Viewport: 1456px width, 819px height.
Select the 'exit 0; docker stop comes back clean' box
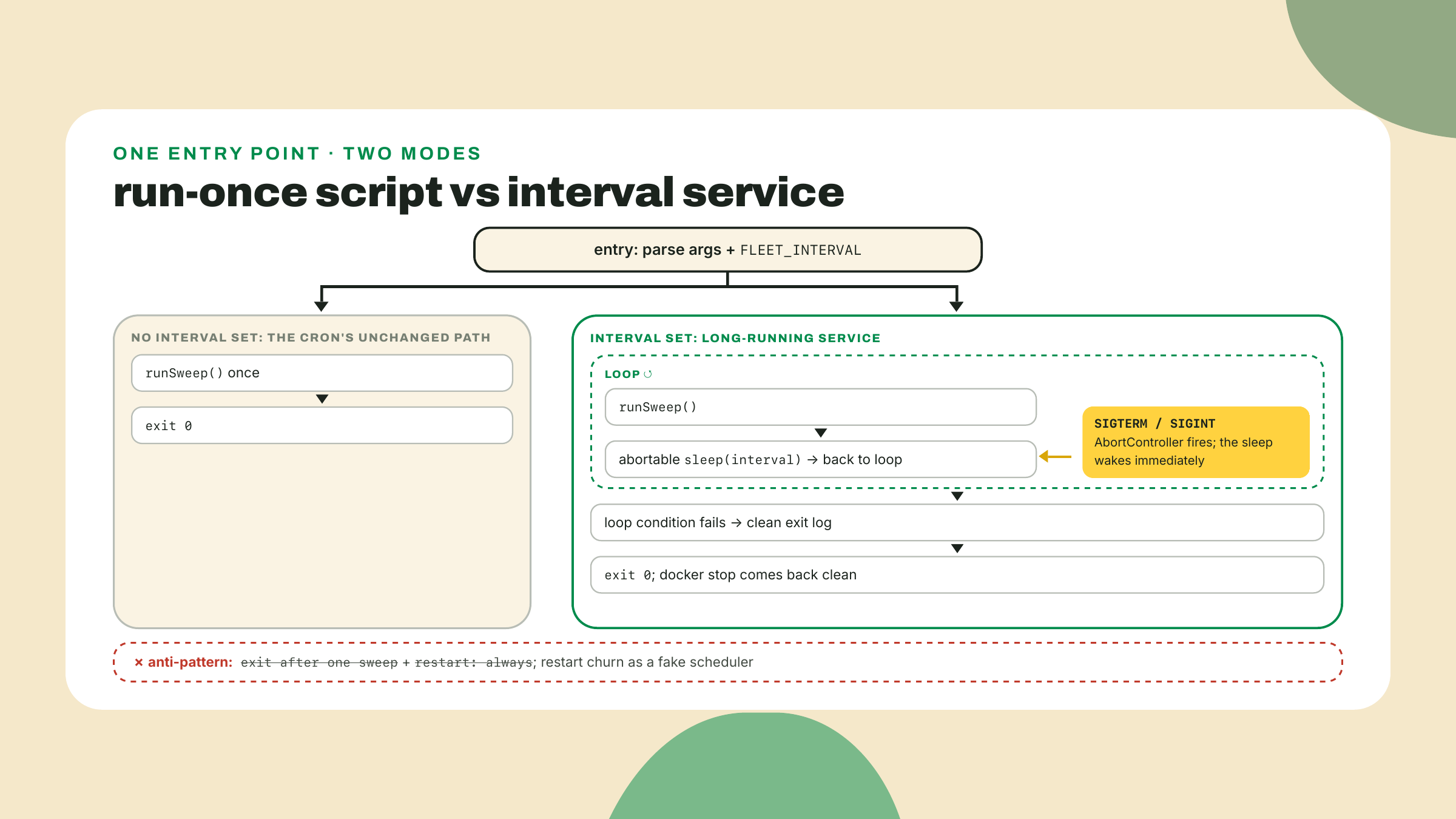tap(957, 575)
